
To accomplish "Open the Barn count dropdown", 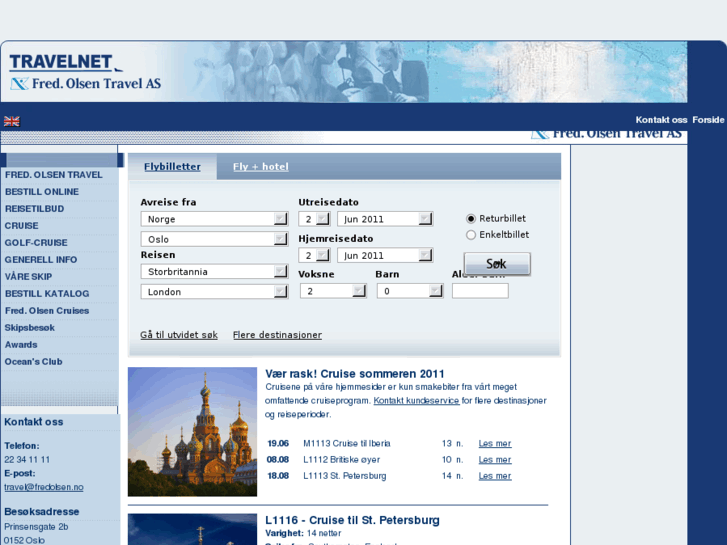I will (x=410, y=291).
